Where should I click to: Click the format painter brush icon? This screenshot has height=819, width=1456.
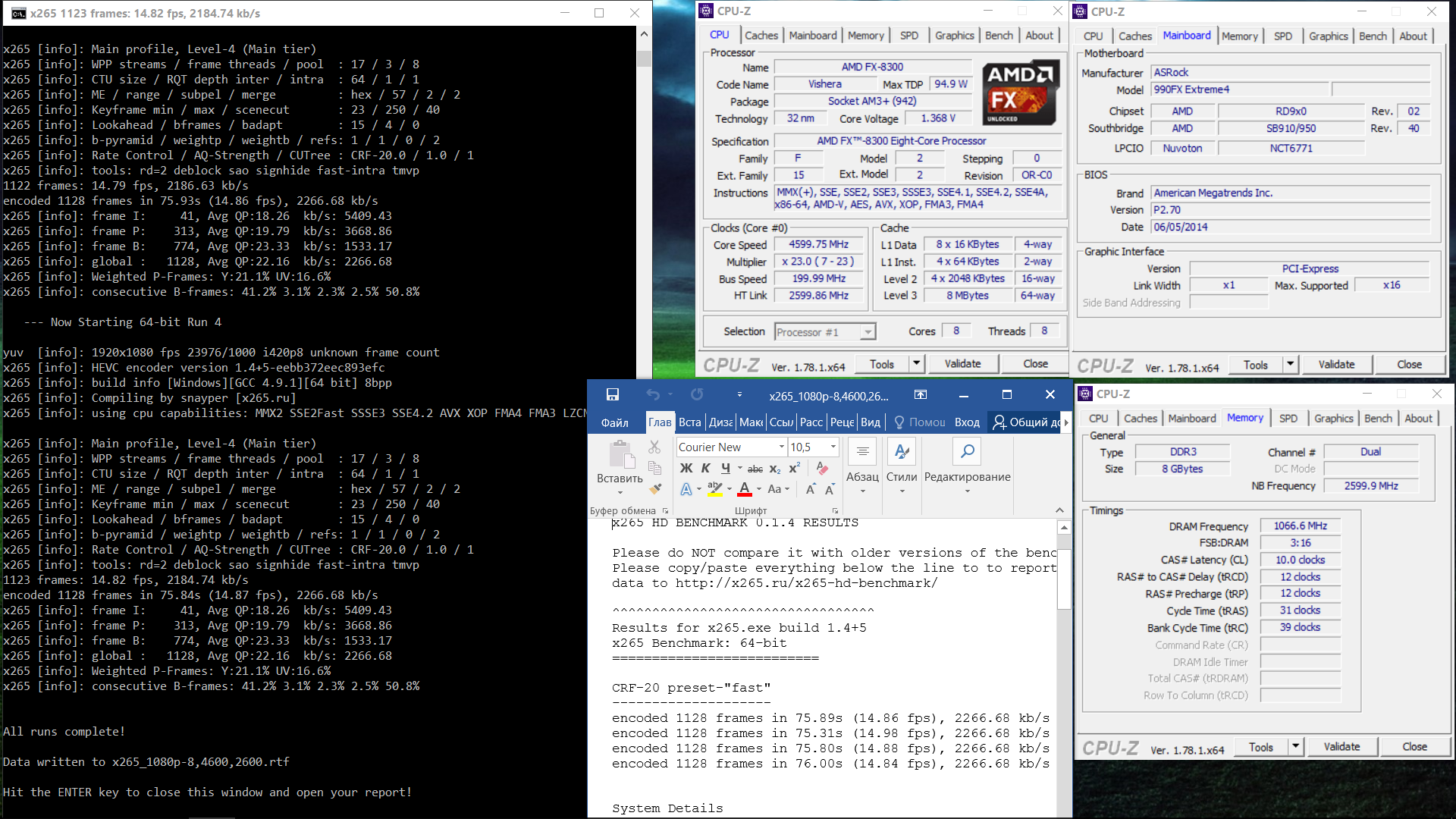655,489
